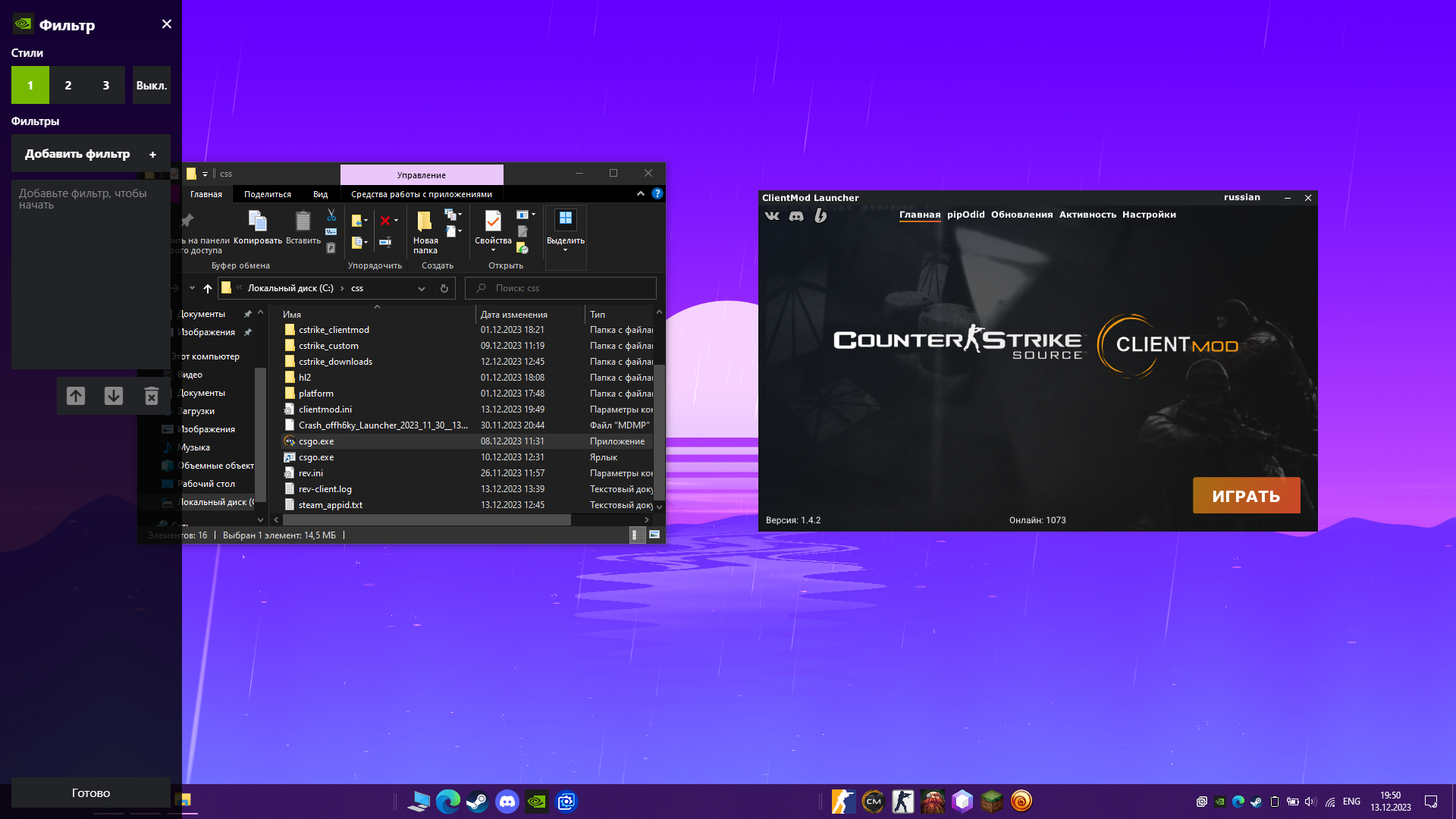Move filter up with the arrow icon

(x=76, y=396)
